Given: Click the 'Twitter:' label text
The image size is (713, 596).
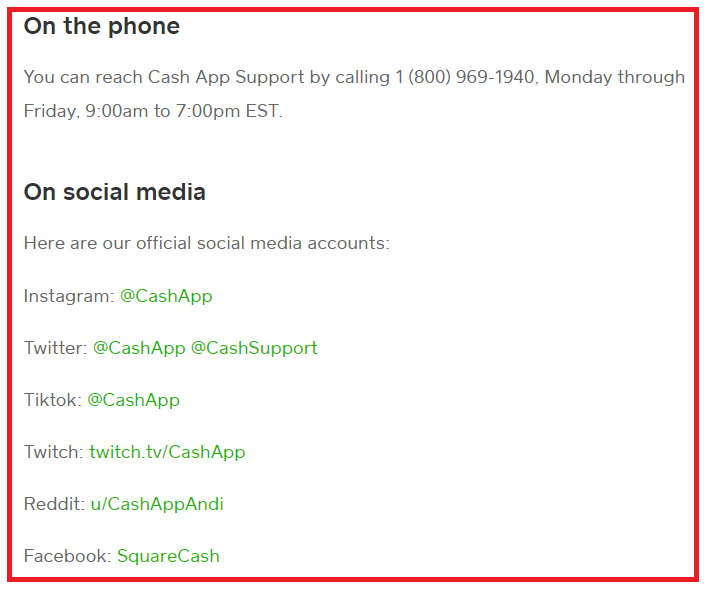Looking at the screenshot, I should coord(55,348).
